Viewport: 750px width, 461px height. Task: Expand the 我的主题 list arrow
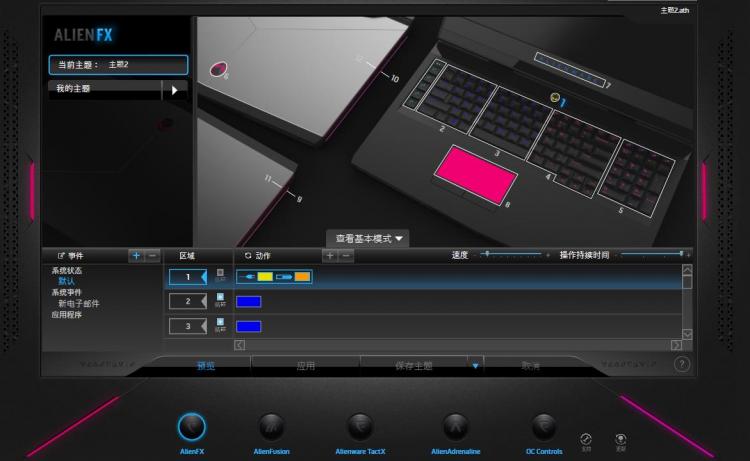175,90
